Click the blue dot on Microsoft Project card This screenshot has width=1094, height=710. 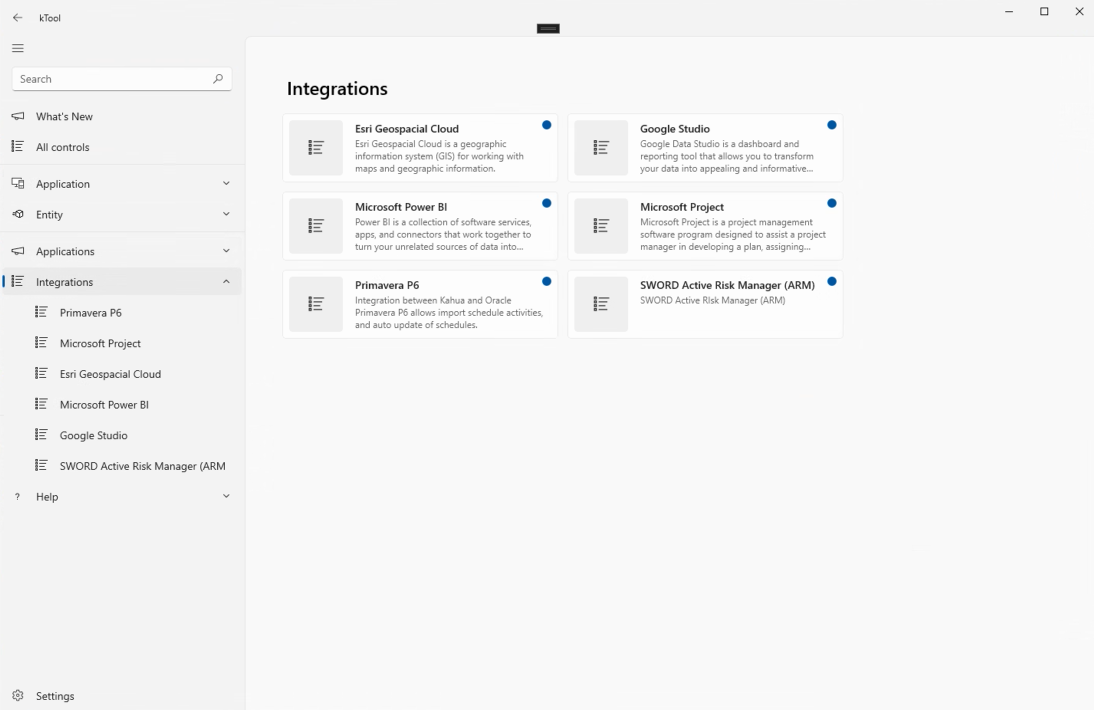pyautogui.click(x=832, y=203)
